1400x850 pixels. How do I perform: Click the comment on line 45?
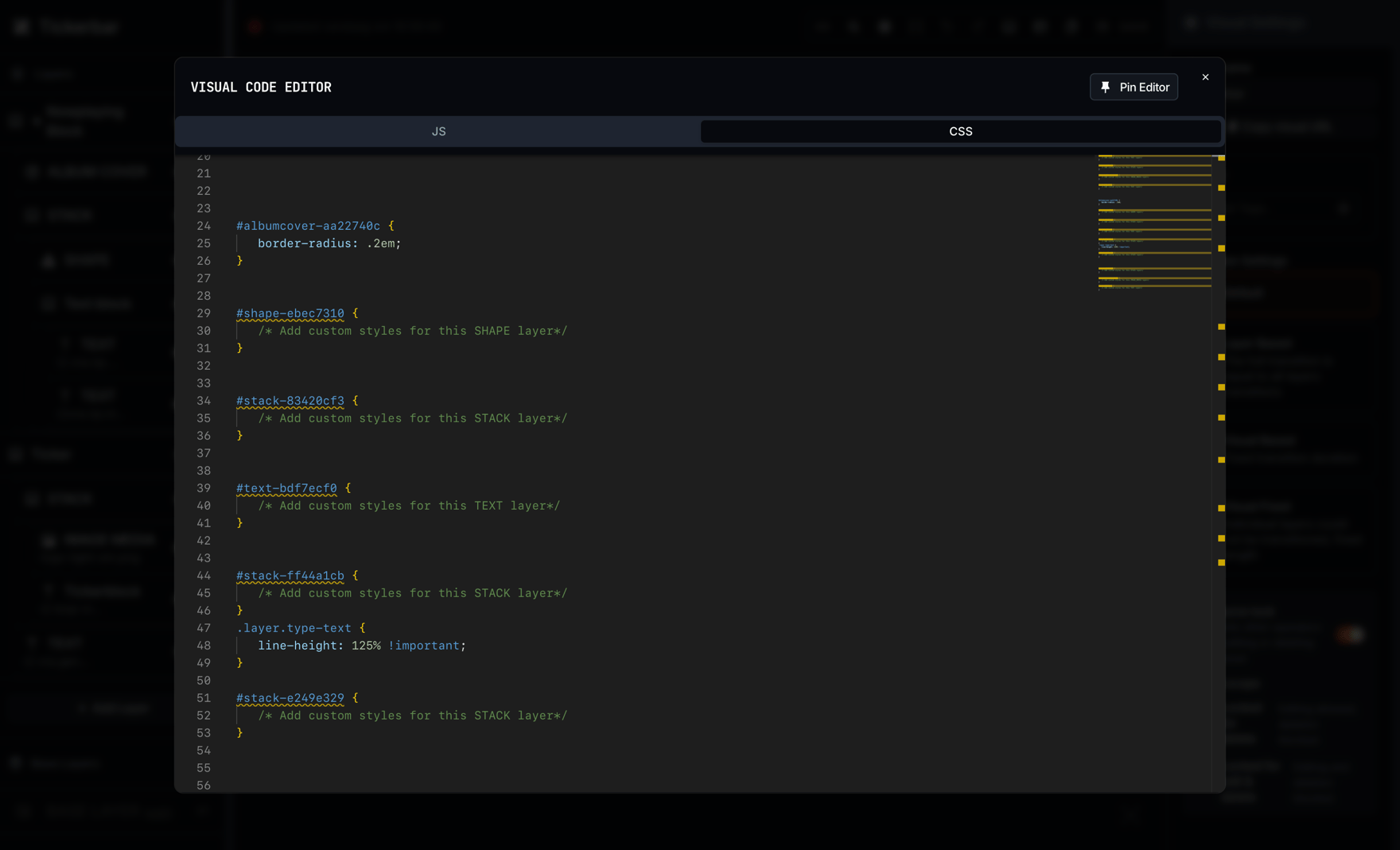pyautogui.click(x=413, y=593)
